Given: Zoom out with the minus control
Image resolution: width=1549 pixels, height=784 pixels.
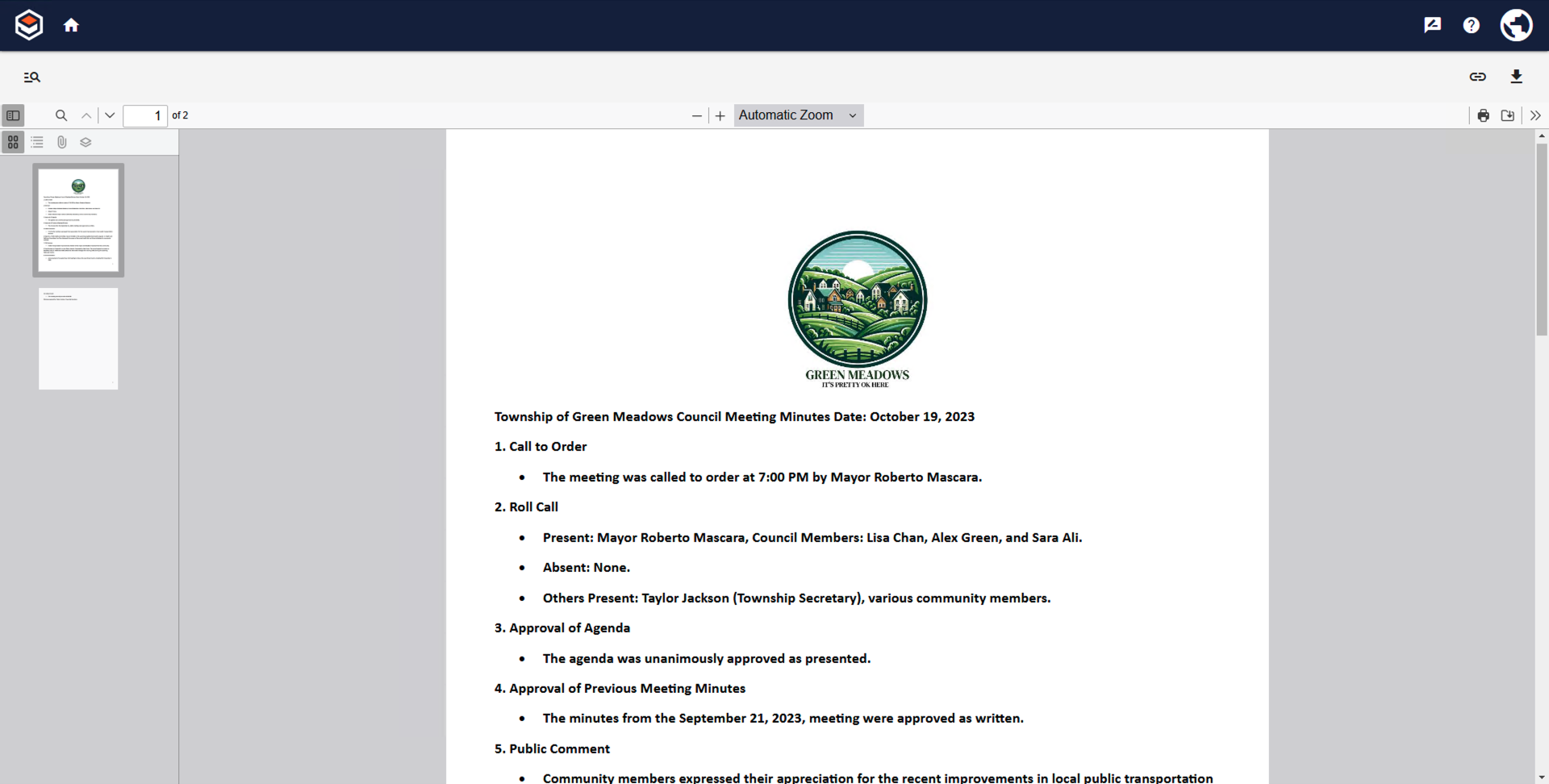Looking at the screenshot, I should click(695, 115).
